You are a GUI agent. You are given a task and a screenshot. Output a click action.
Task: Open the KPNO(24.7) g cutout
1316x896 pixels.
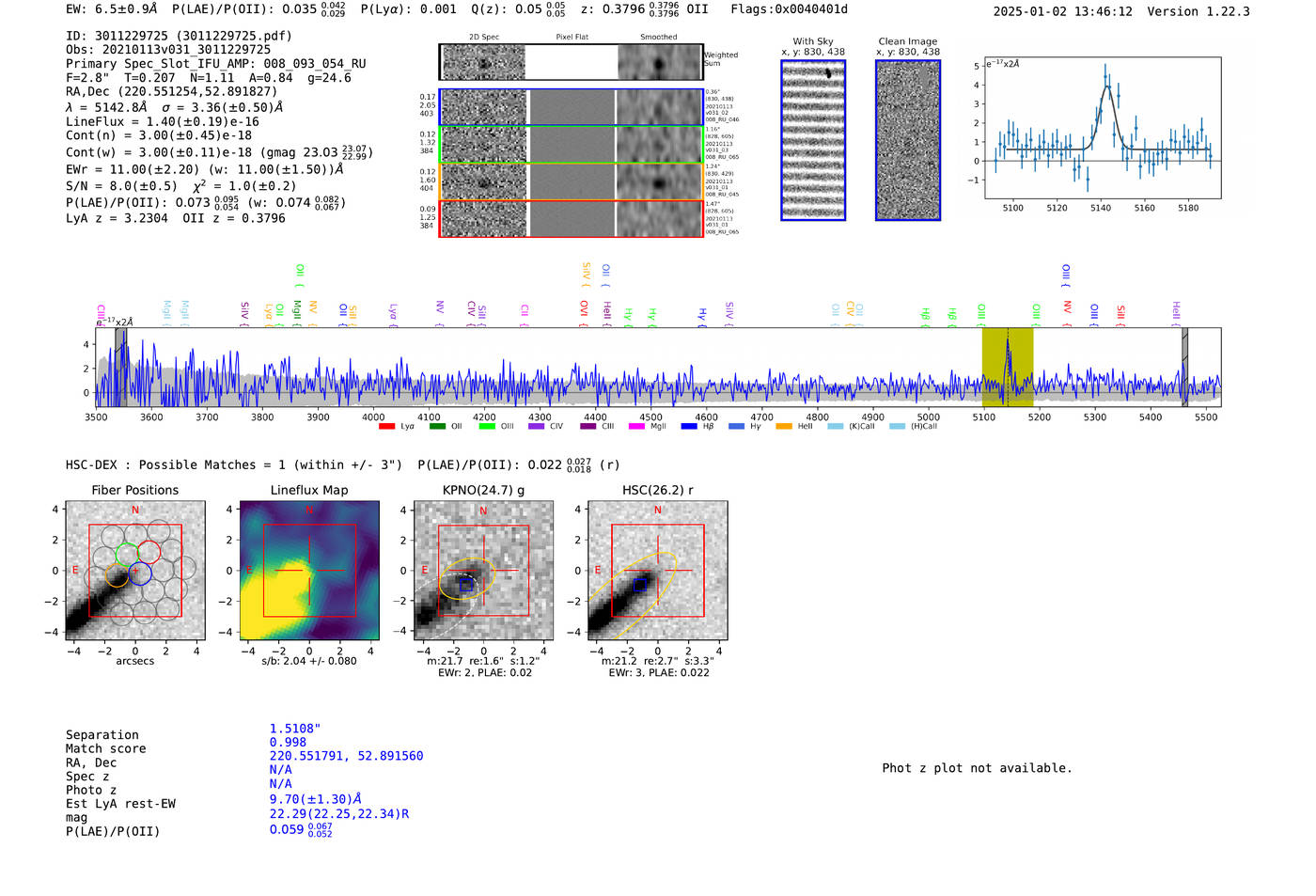point(483,571)
